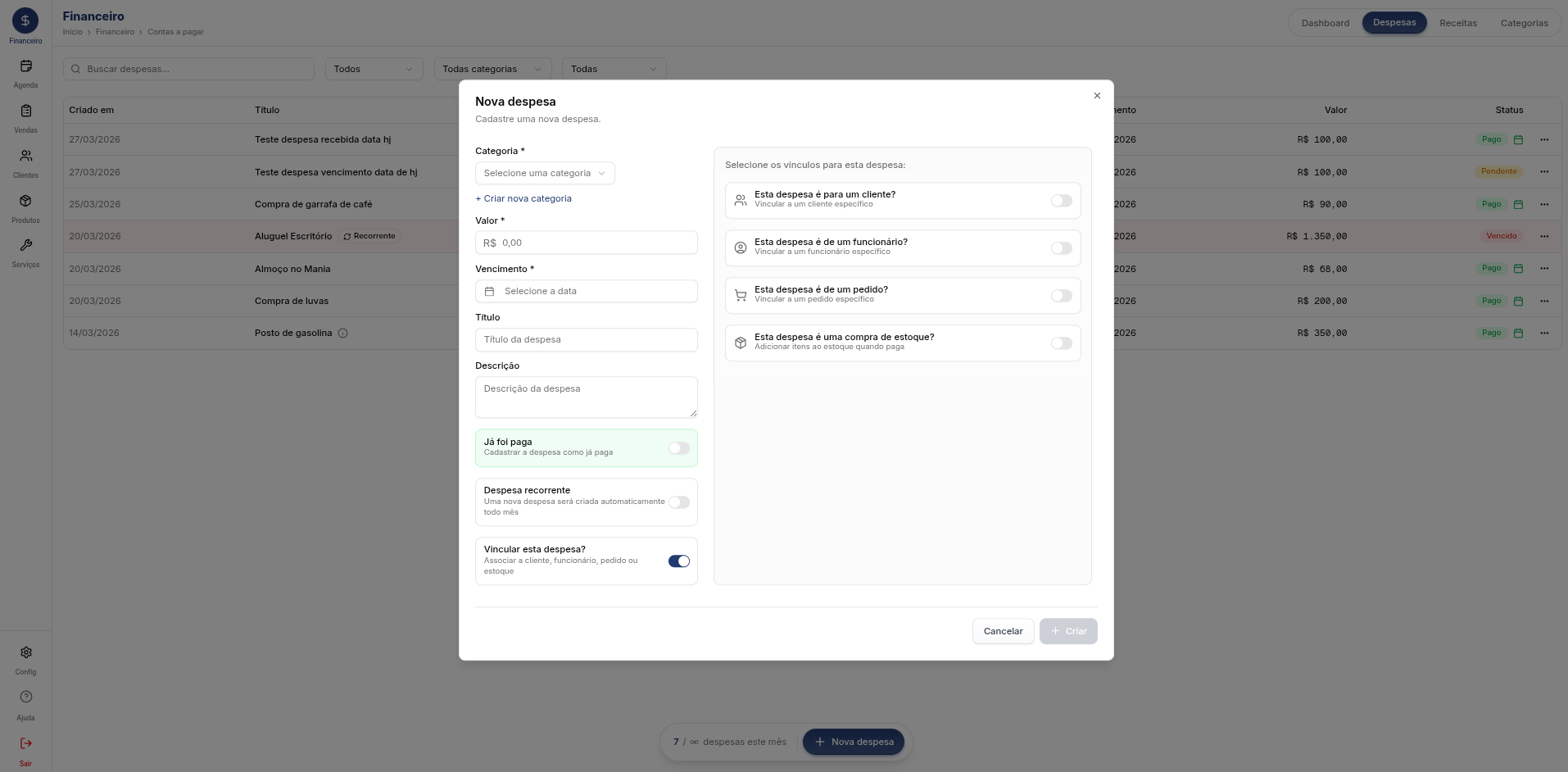Click the Status column header
Image resolution: width=1568 pixels, height=772 pixels.
pos(1509,110)
